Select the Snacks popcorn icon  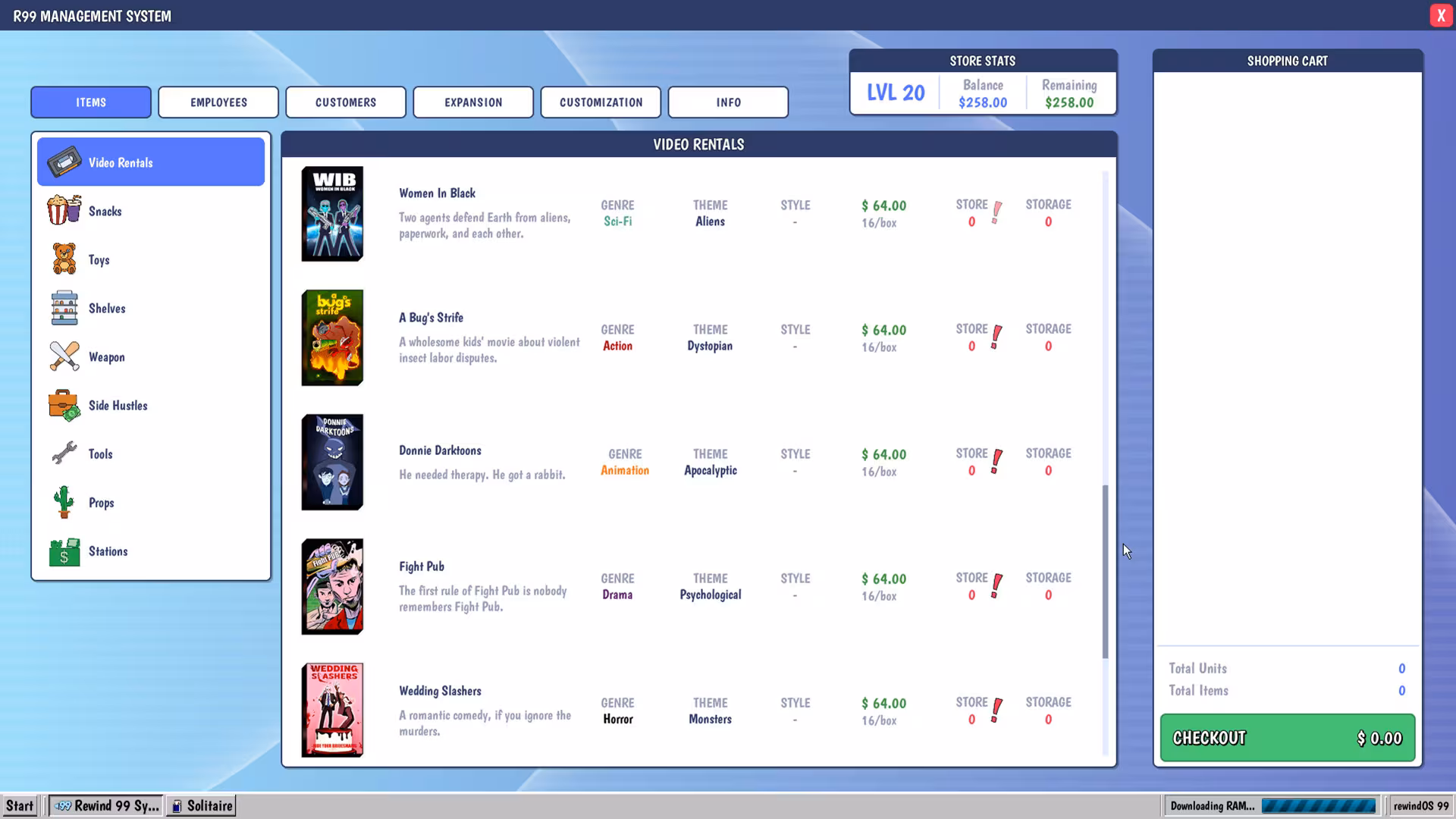click(x=64, y=211)
